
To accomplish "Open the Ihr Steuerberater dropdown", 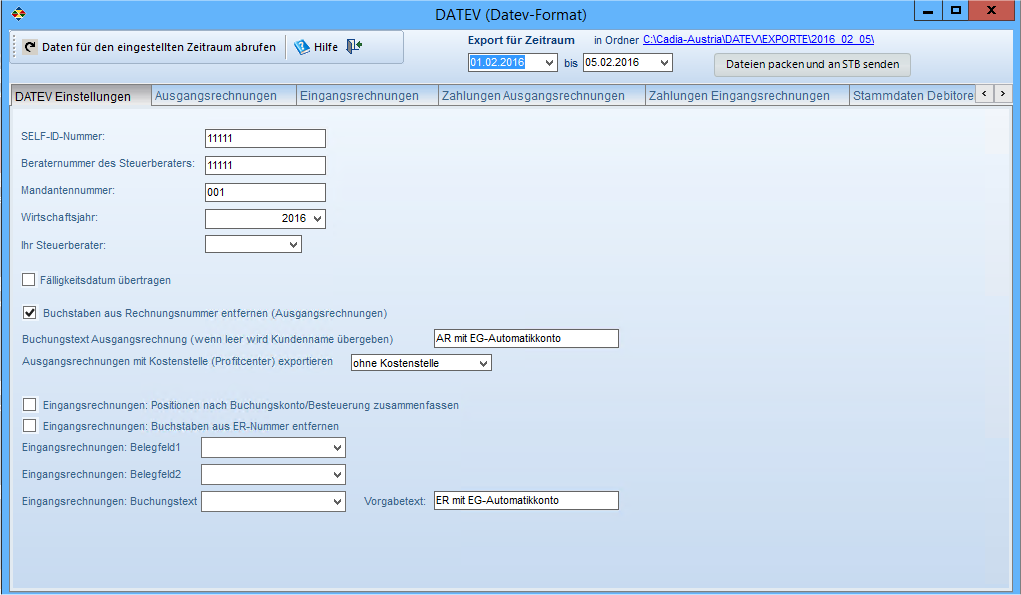I will [294, 245].
